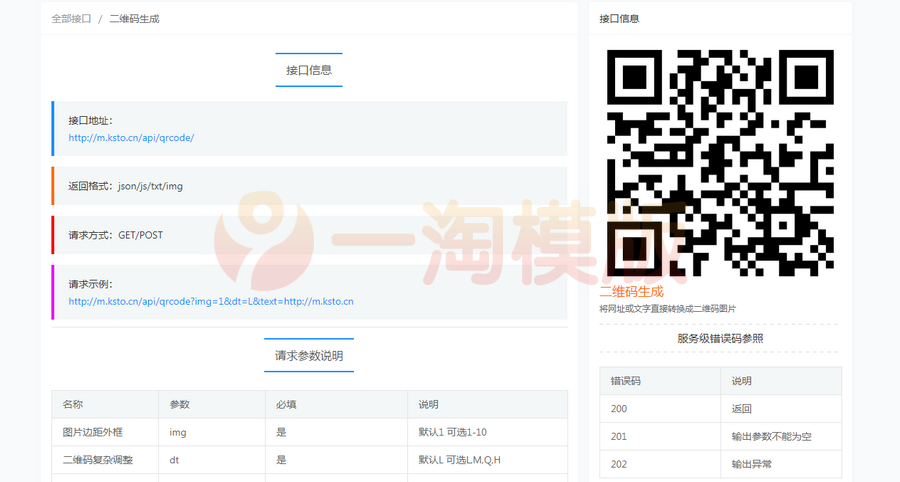Select the 服务级错误码参照 heading
Viewport: 900px width, 482px height.
click(x=720, y=339)
